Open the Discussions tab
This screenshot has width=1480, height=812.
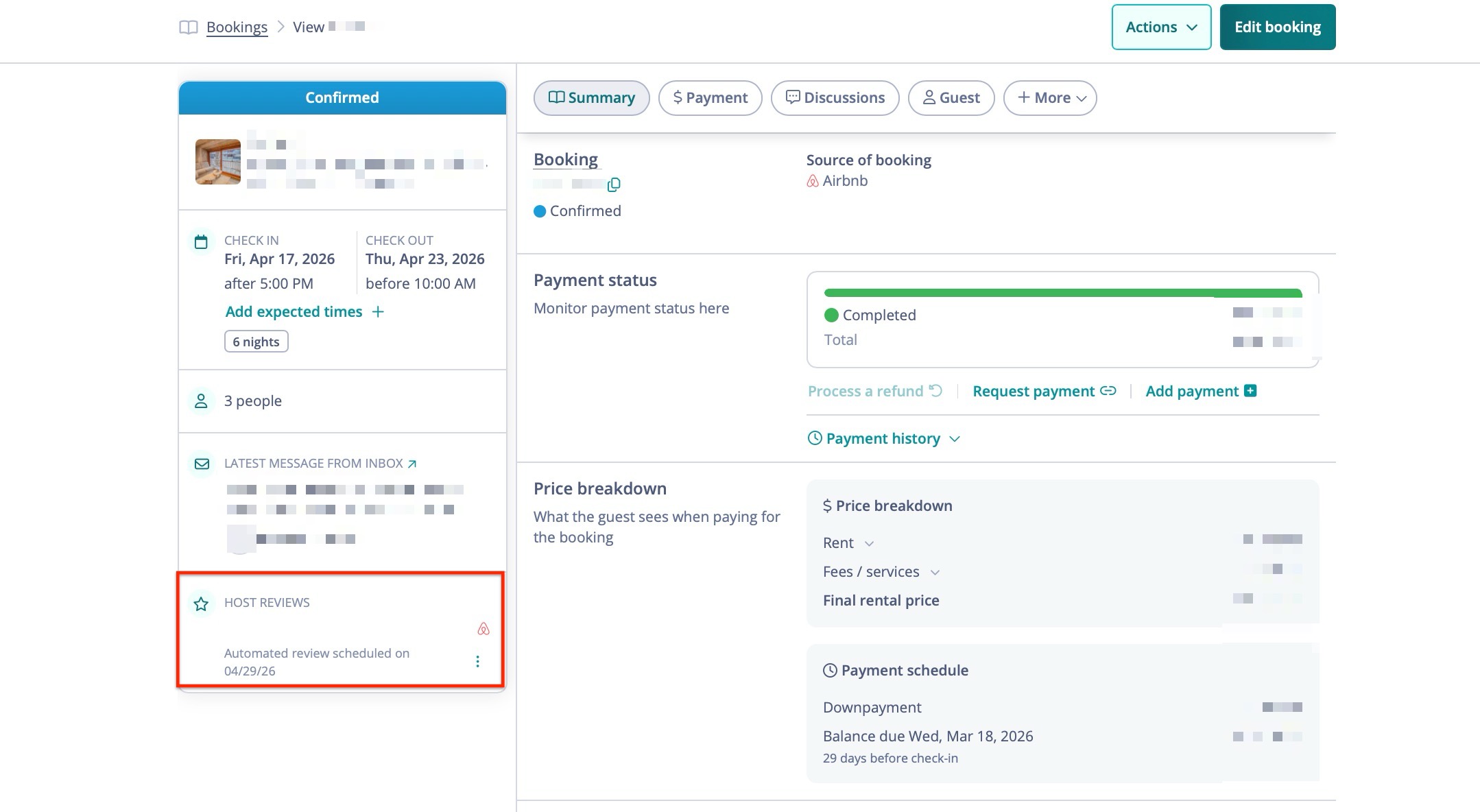point(835,98)
